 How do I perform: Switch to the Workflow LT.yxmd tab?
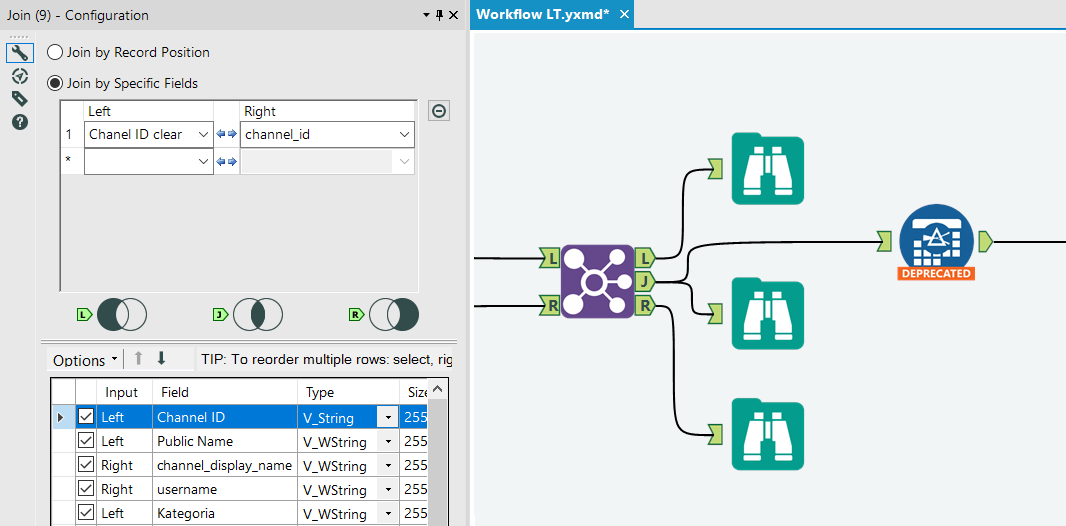click(x=543, y=14)
